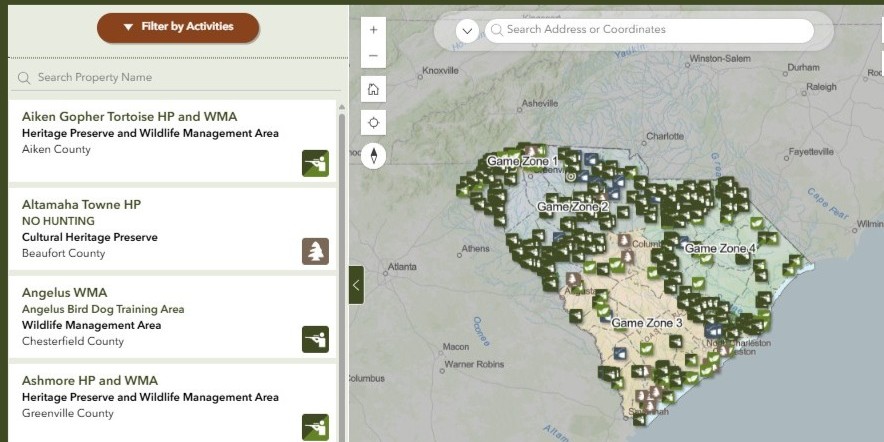Click hunting icon for Aiken Gopher Tortoise
Image resolution: width=884 pixels, height=442 pixels.
(x=315, y=163)
